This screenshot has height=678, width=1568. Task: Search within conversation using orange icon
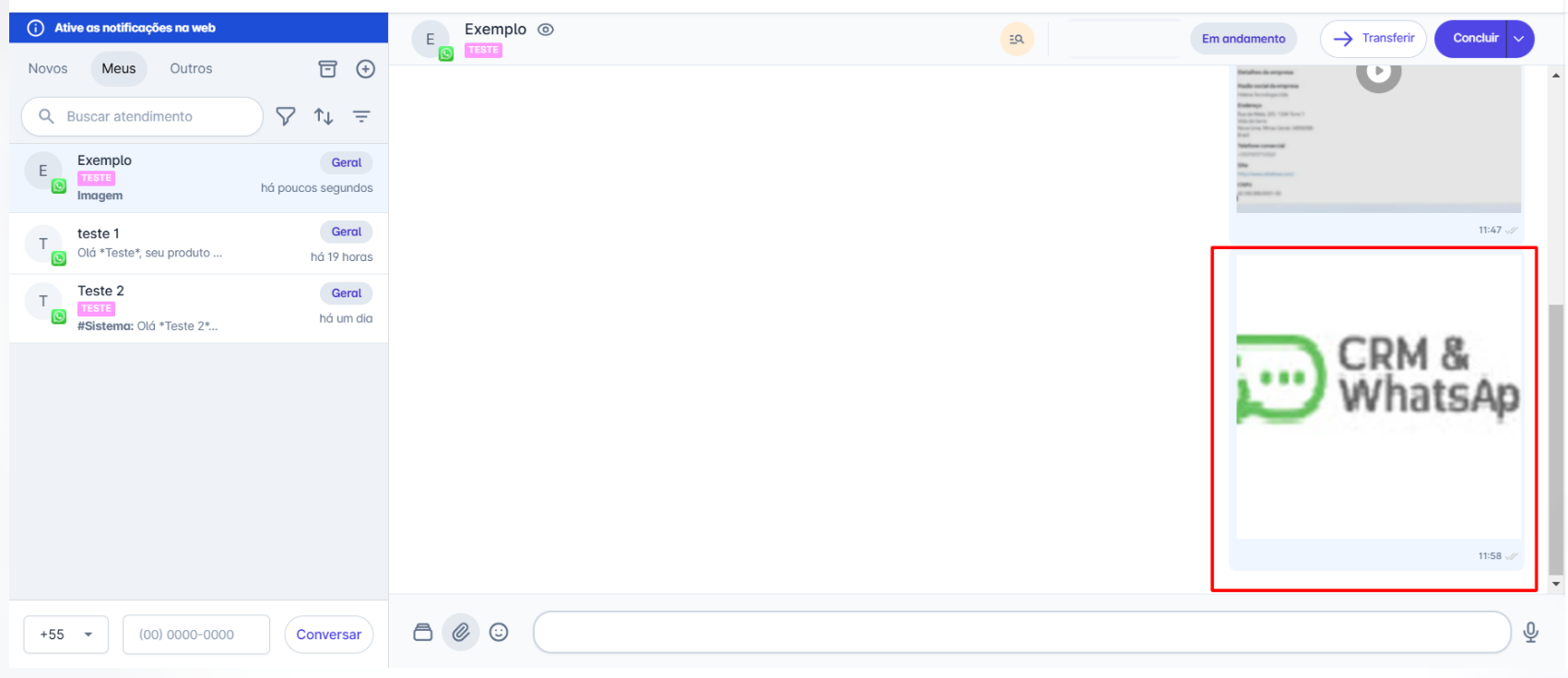[x=1017, y=39]
